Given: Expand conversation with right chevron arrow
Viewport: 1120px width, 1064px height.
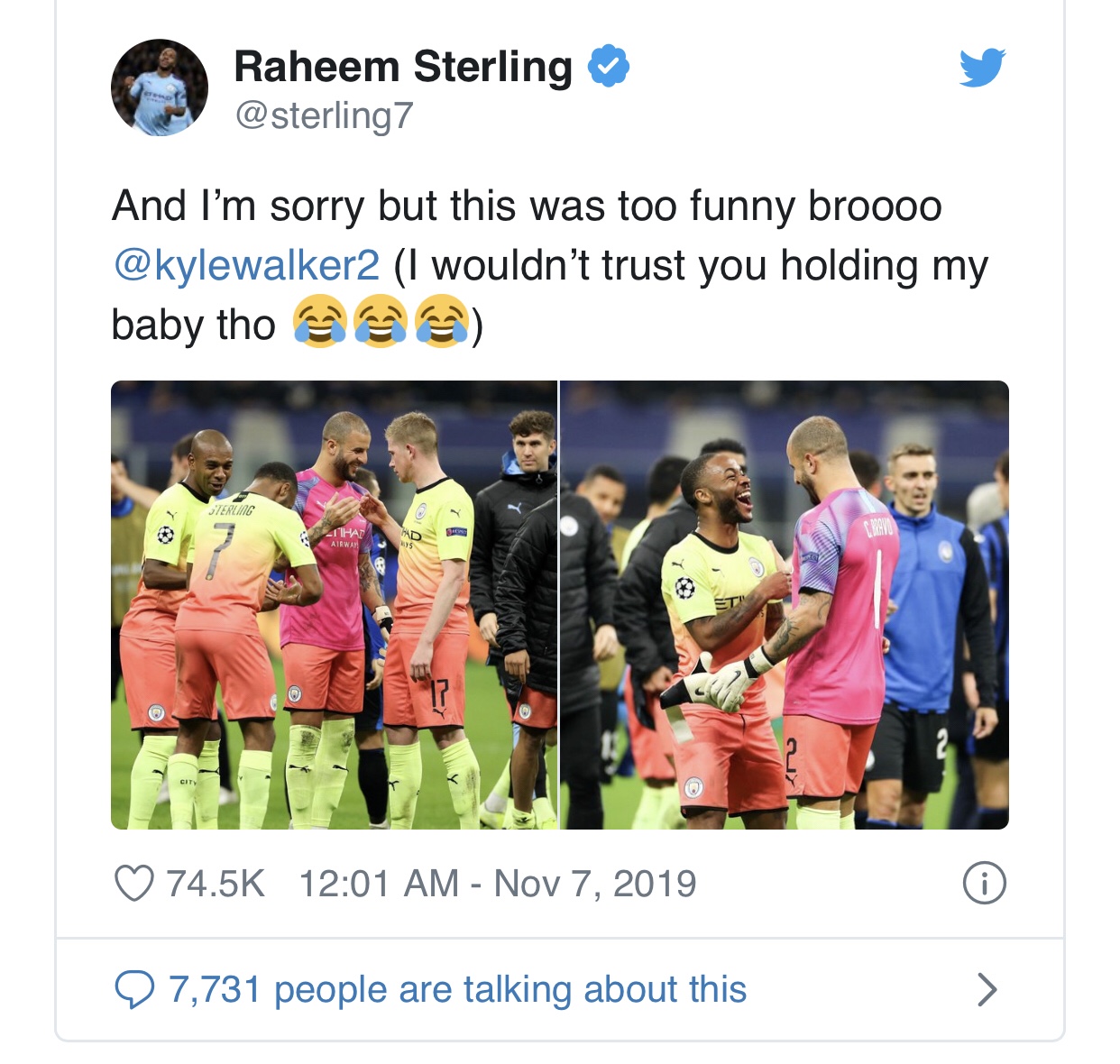Looking at the screenshot, I should pyautogui.click(x=987, y=989).
